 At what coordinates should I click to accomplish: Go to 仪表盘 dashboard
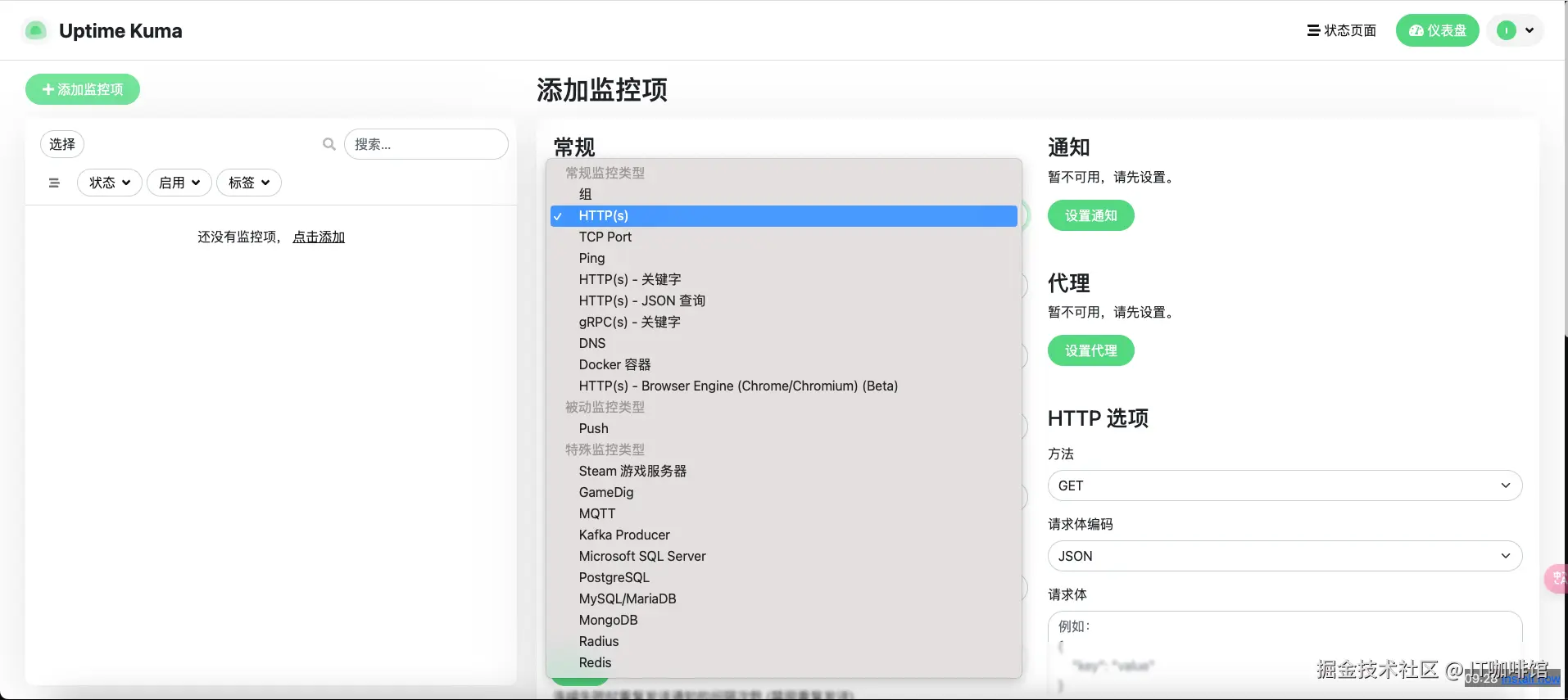1438,30
